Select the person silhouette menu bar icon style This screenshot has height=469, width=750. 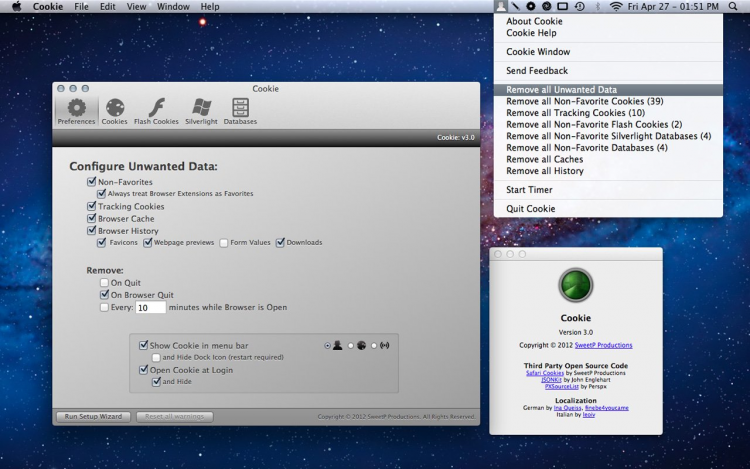pyautogui.click(x=327, y=346)
